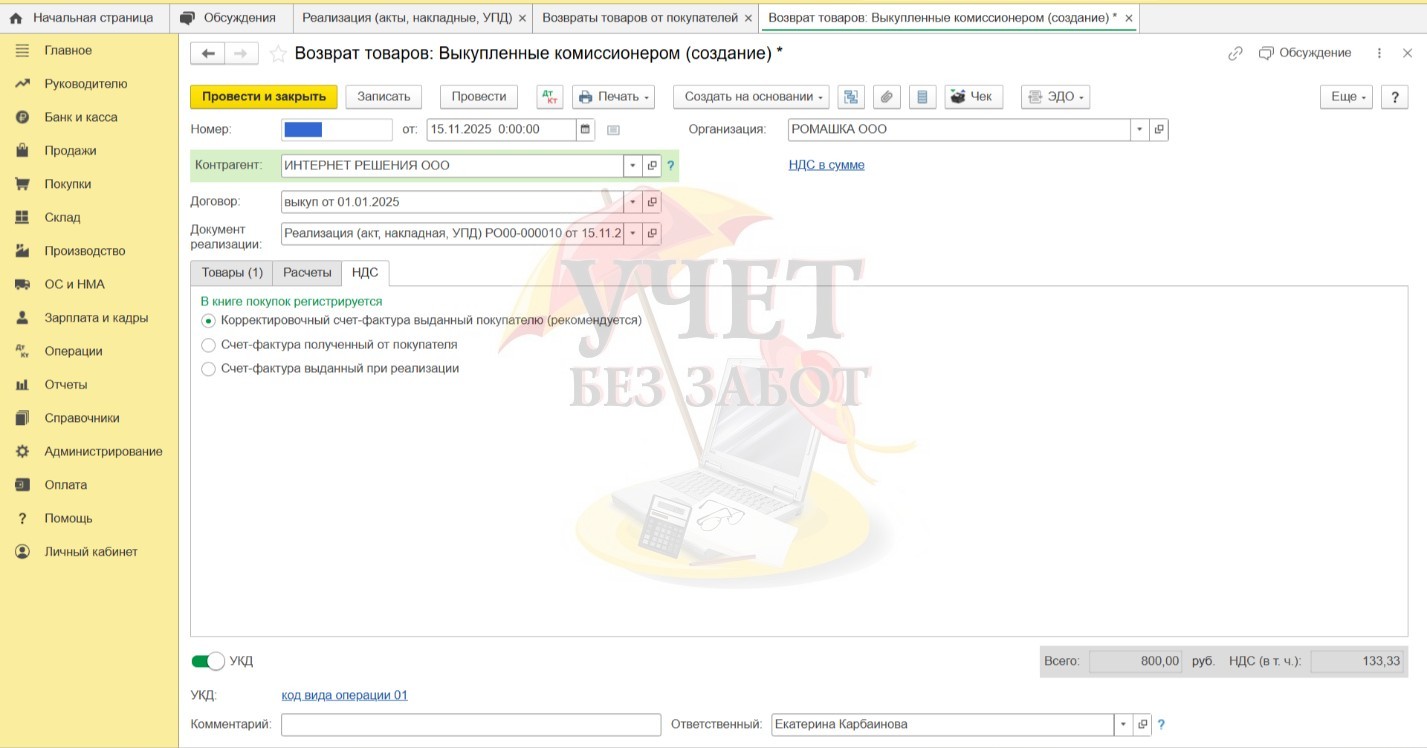Add document to favorites with star icon

coord(278,54)
